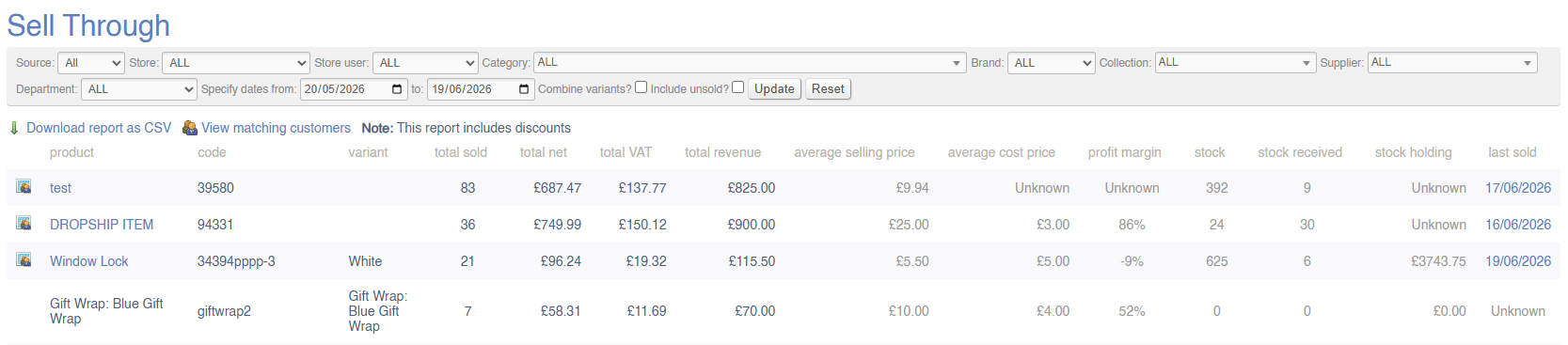Open the image icon for DROPSHIP ITEM

(24, 223)
